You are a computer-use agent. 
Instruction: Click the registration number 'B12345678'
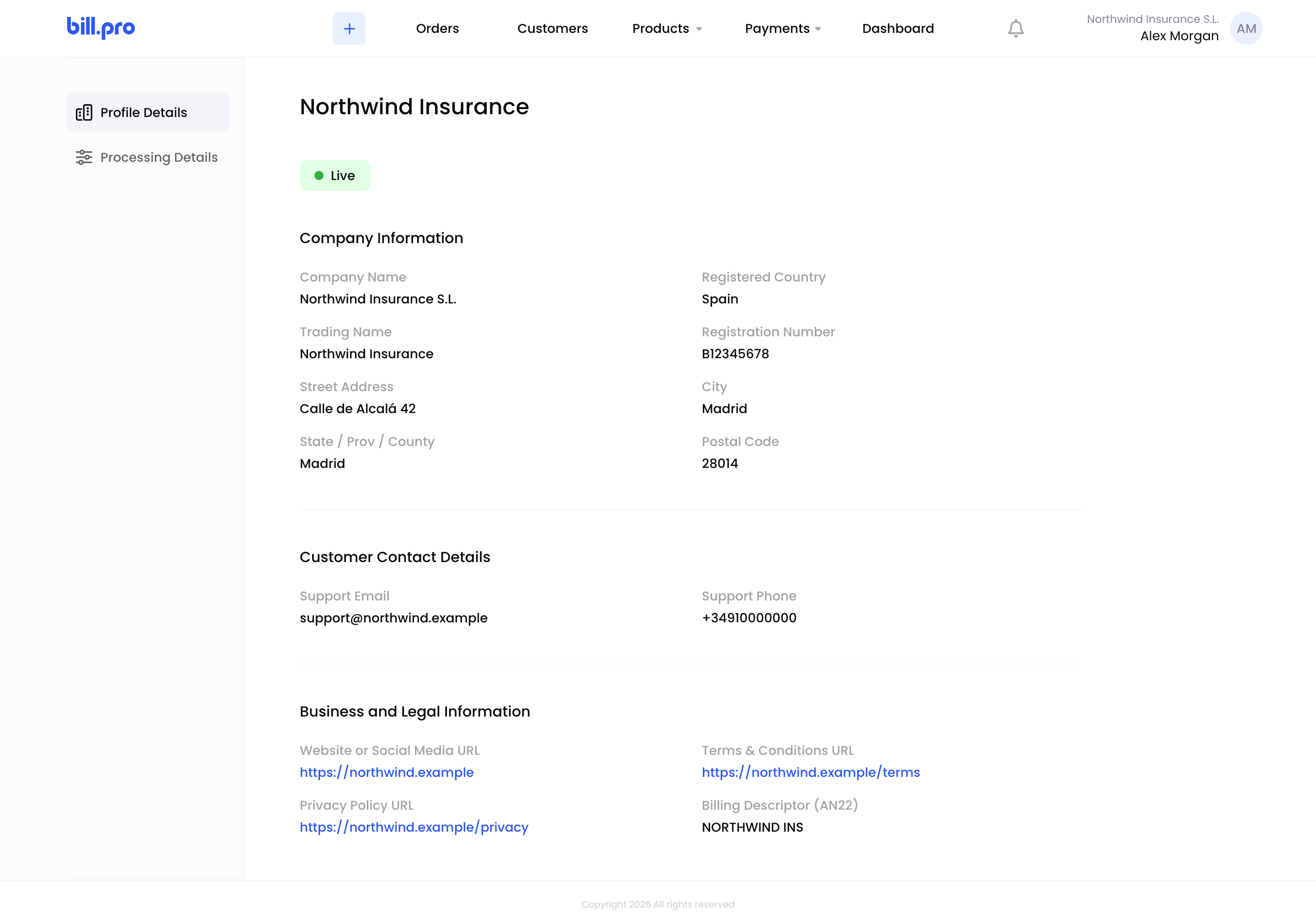coord(735,354)
